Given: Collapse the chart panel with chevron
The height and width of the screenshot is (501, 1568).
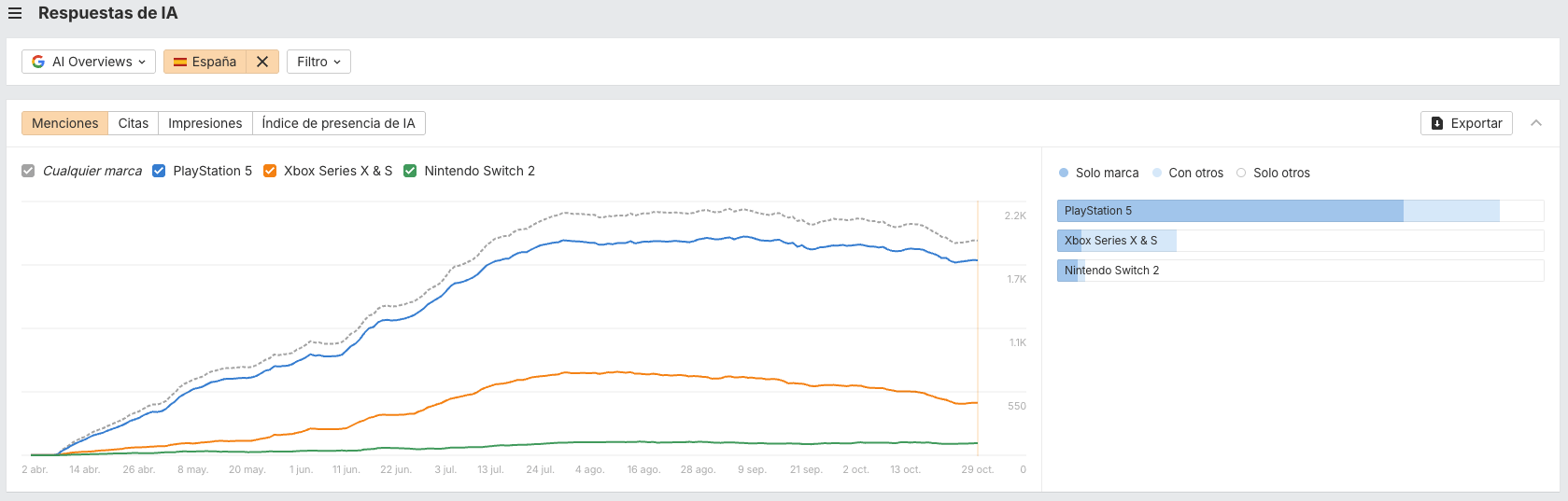Looking at the screenshot, I should point(1536,123).
